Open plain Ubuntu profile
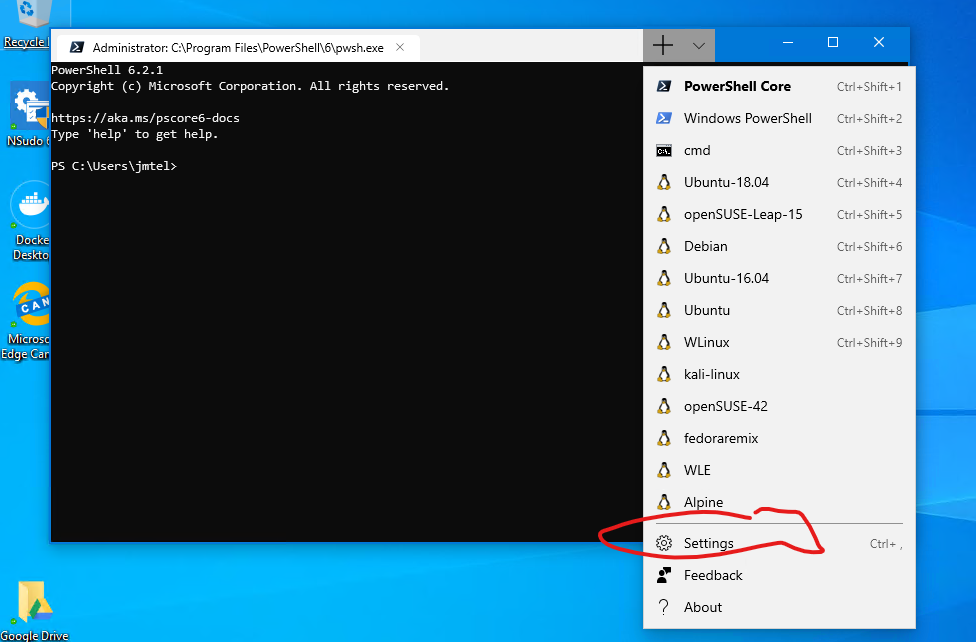The image size is (976, 642). tap(779, 310)
